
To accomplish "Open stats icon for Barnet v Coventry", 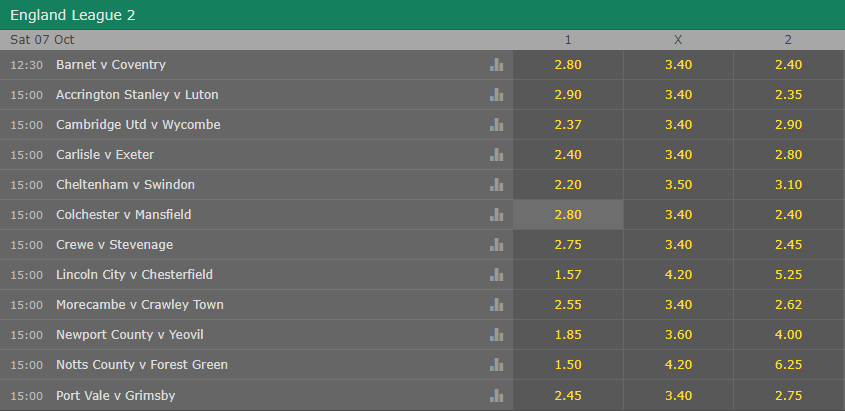I will [x=496, y=65].
